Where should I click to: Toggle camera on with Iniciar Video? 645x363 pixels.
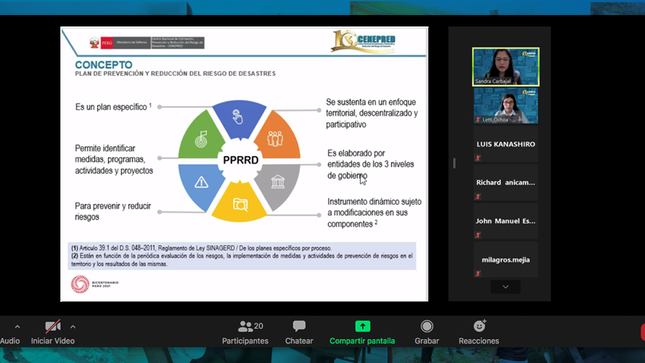[53, 333]
